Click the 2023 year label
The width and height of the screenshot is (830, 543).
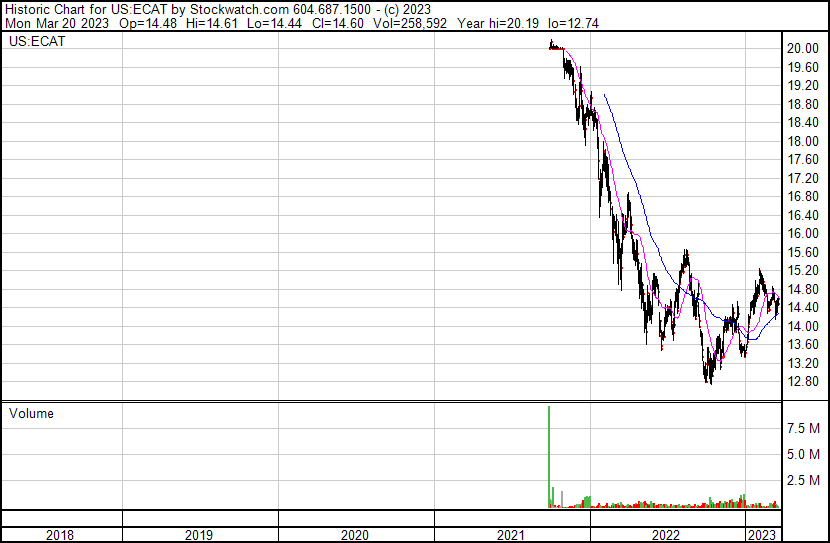762,535
